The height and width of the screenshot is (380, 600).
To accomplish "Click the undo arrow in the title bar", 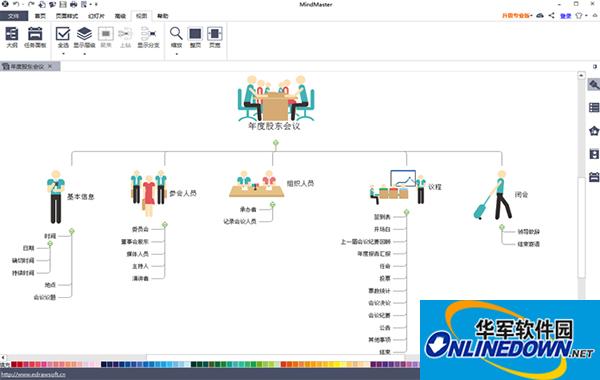I will 16,4.
